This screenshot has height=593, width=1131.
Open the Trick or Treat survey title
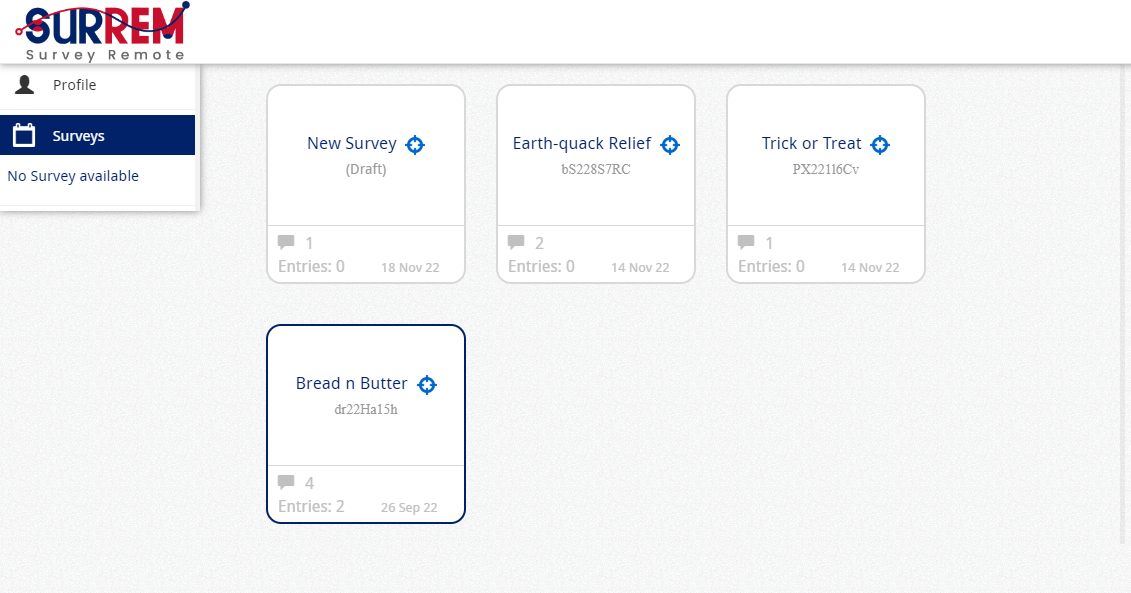click(811, 144)
